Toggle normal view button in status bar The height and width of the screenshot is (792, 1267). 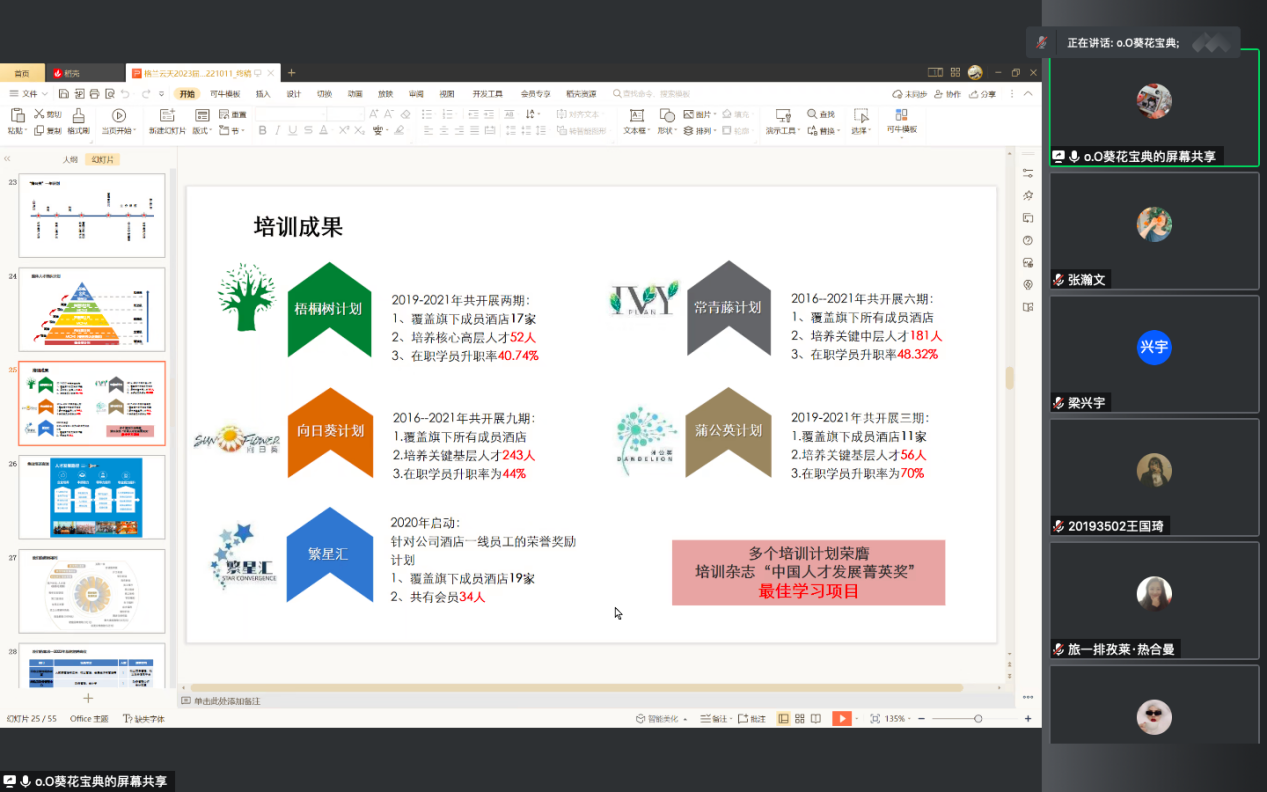(x=783, y=718)
